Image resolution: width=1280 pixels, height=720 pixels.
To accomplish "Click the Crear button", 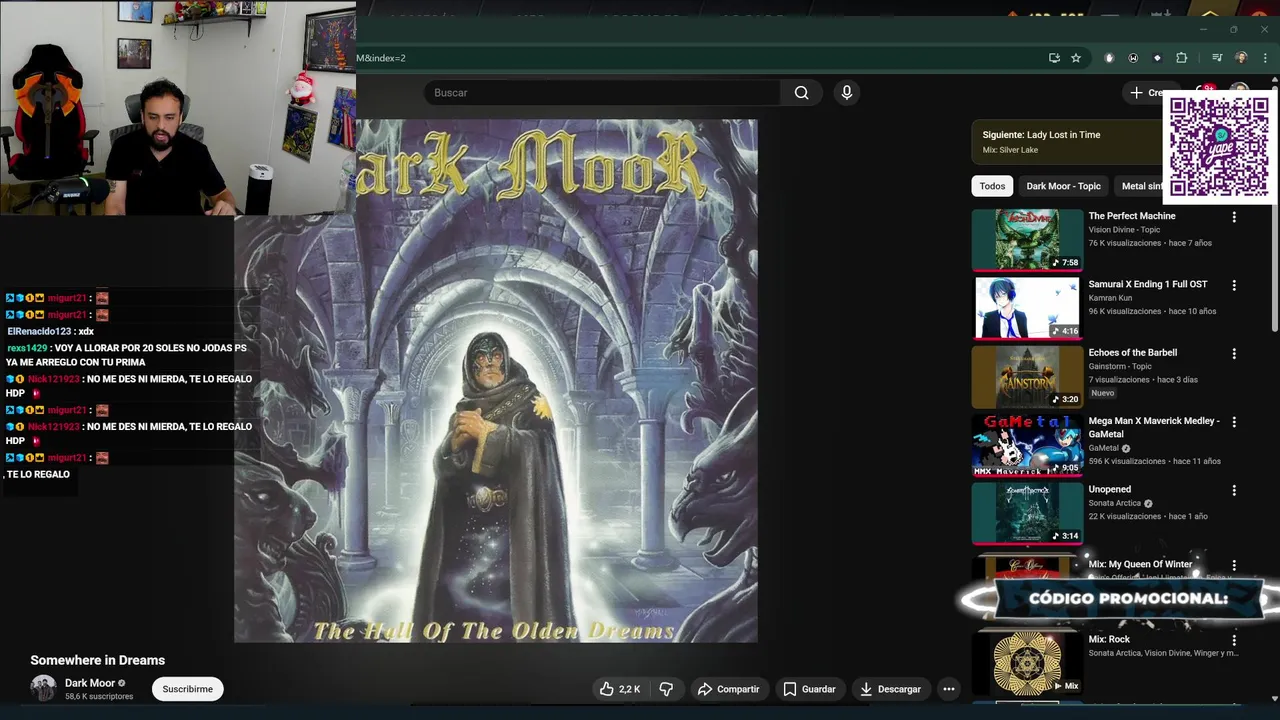I will pos(1145,93).
